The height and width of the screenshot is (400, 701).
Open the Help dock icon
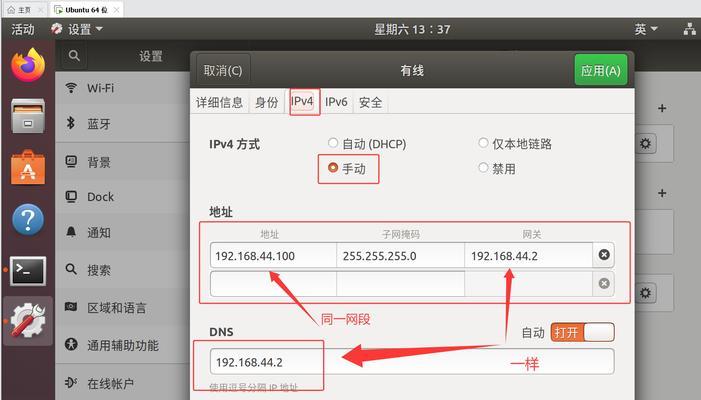click(28, 219)
